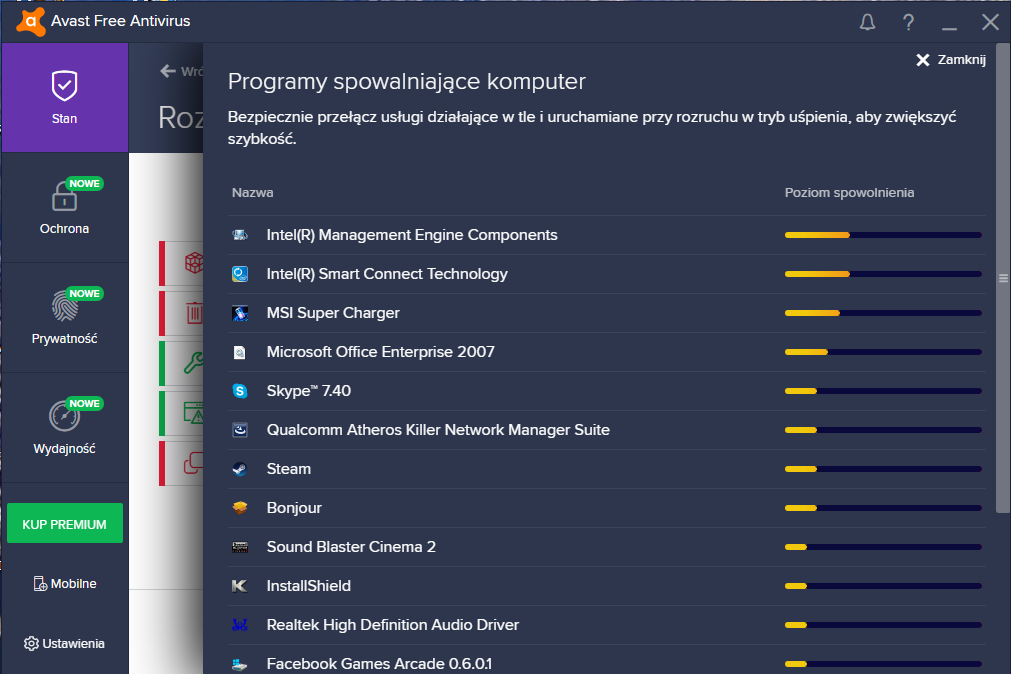Screen dimensions: 1011x674
Task: Open Mobilne in the sidebar
Action: click(64, 584)
